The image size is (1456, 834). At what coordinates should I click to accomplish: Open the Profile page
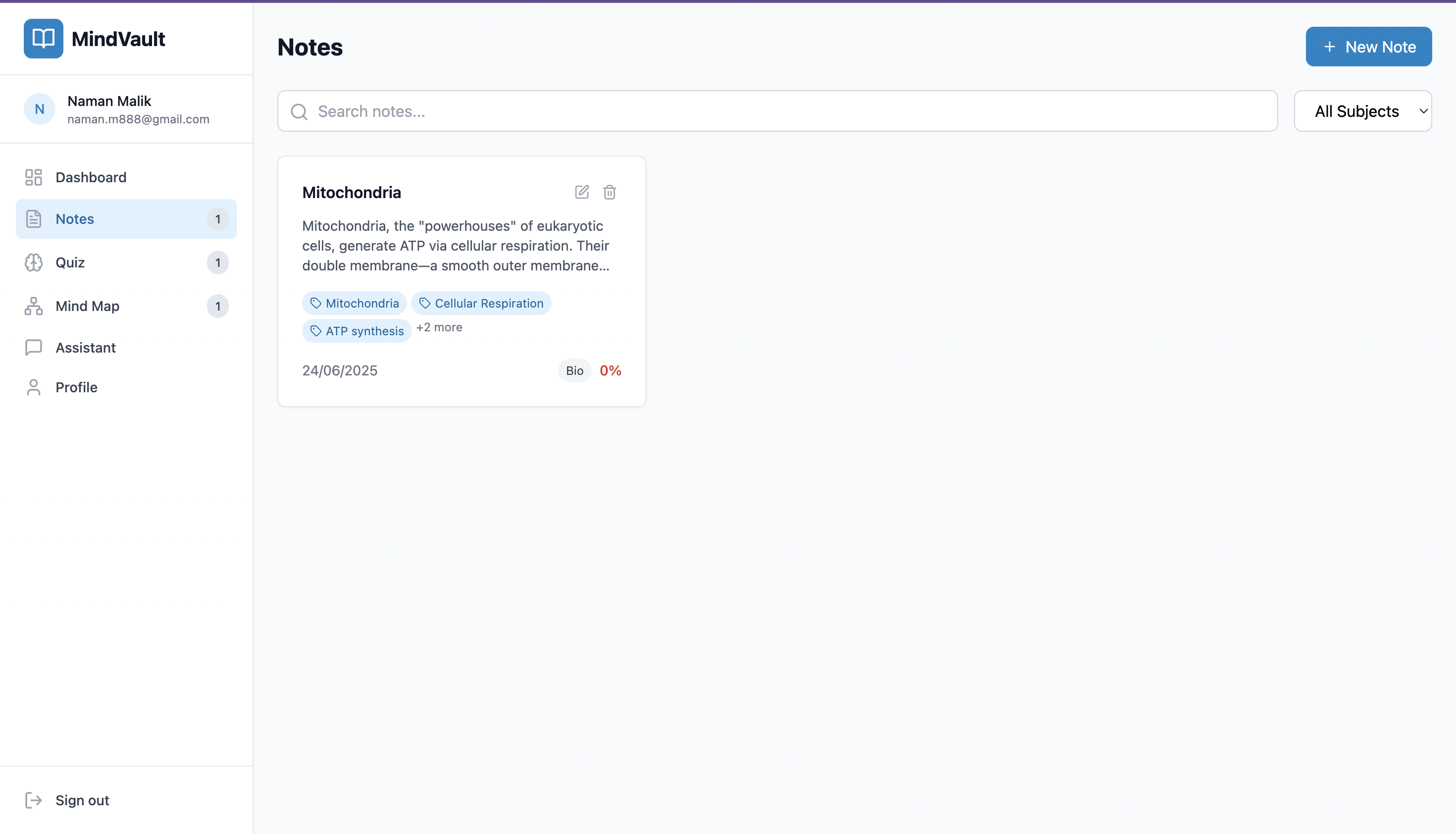pos(76,387)
